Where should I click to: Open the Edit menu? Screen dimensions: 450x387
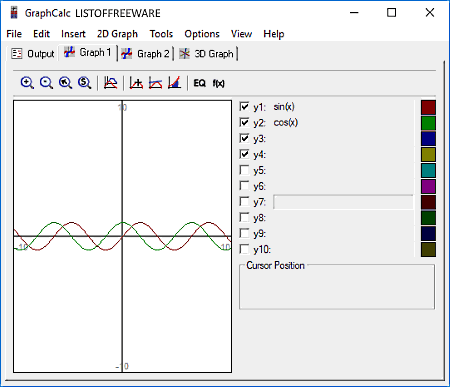tap(41, 34)
